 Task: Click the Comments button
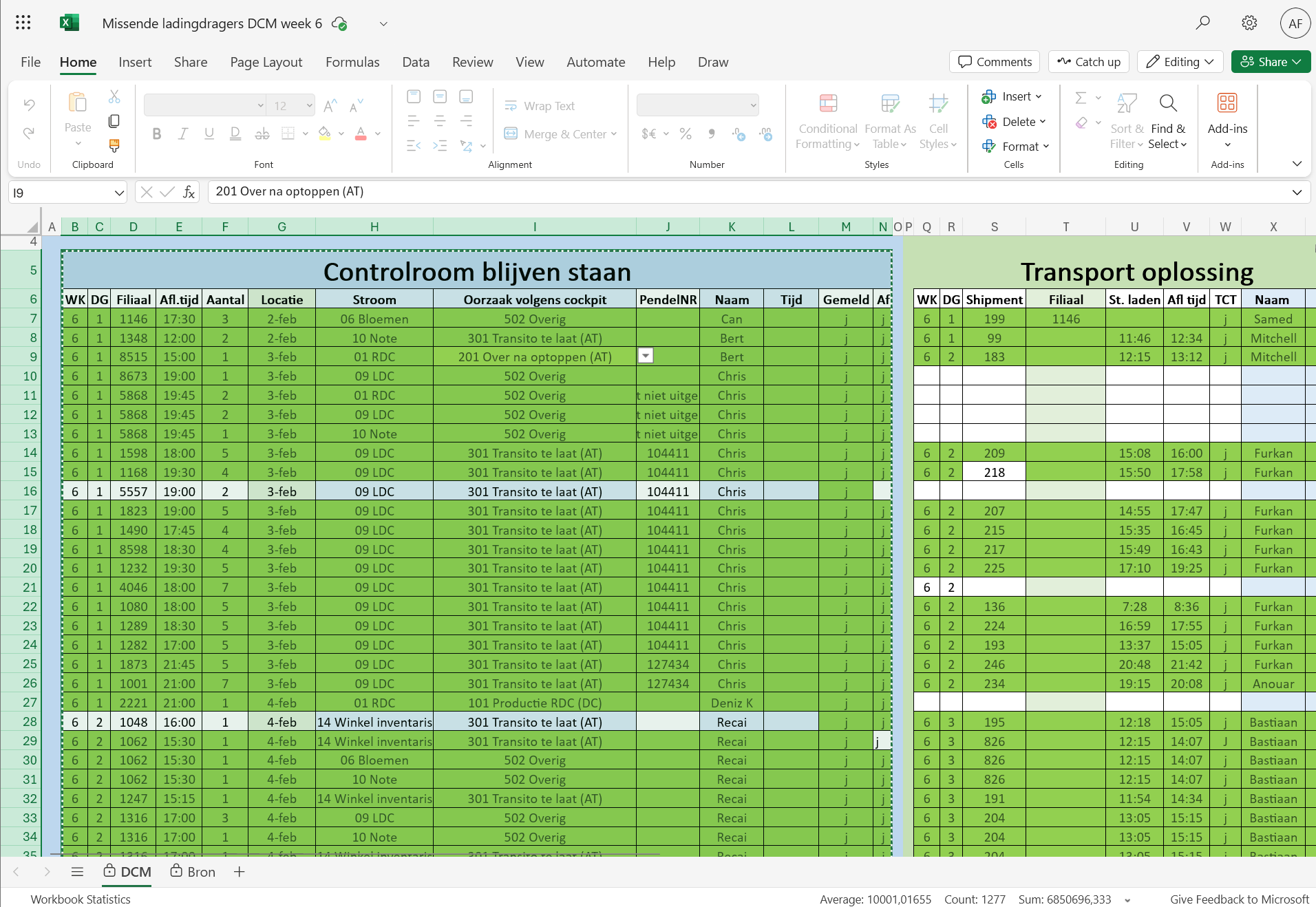[993, 61]
